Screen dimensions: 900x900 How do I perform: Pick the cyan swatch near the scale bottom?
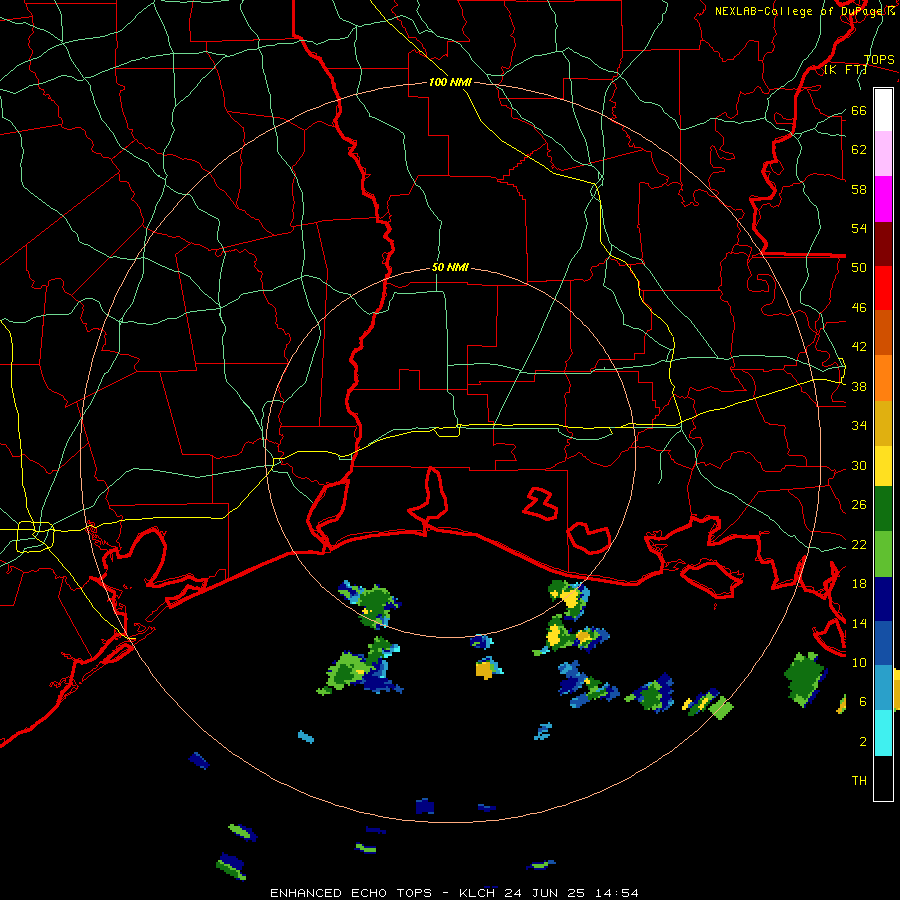(883, 733)
